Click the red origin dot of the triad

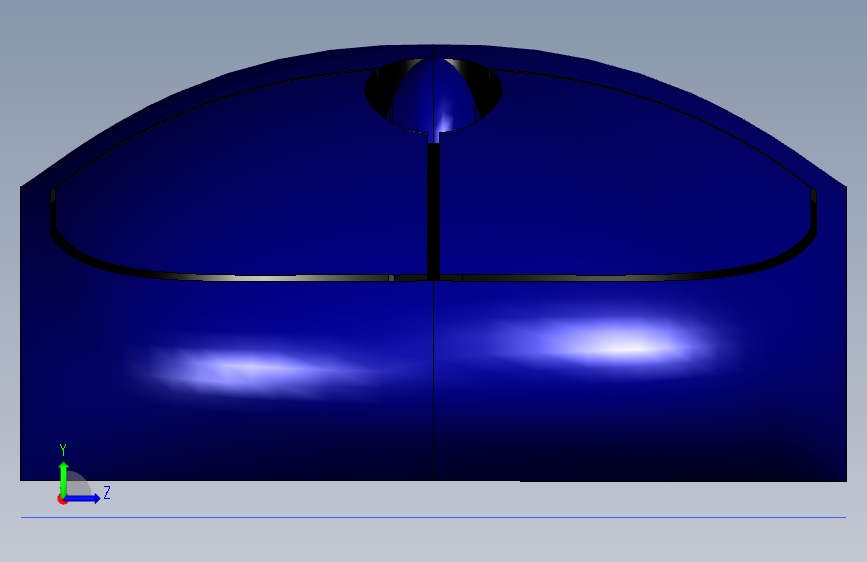tap(62, 500)
